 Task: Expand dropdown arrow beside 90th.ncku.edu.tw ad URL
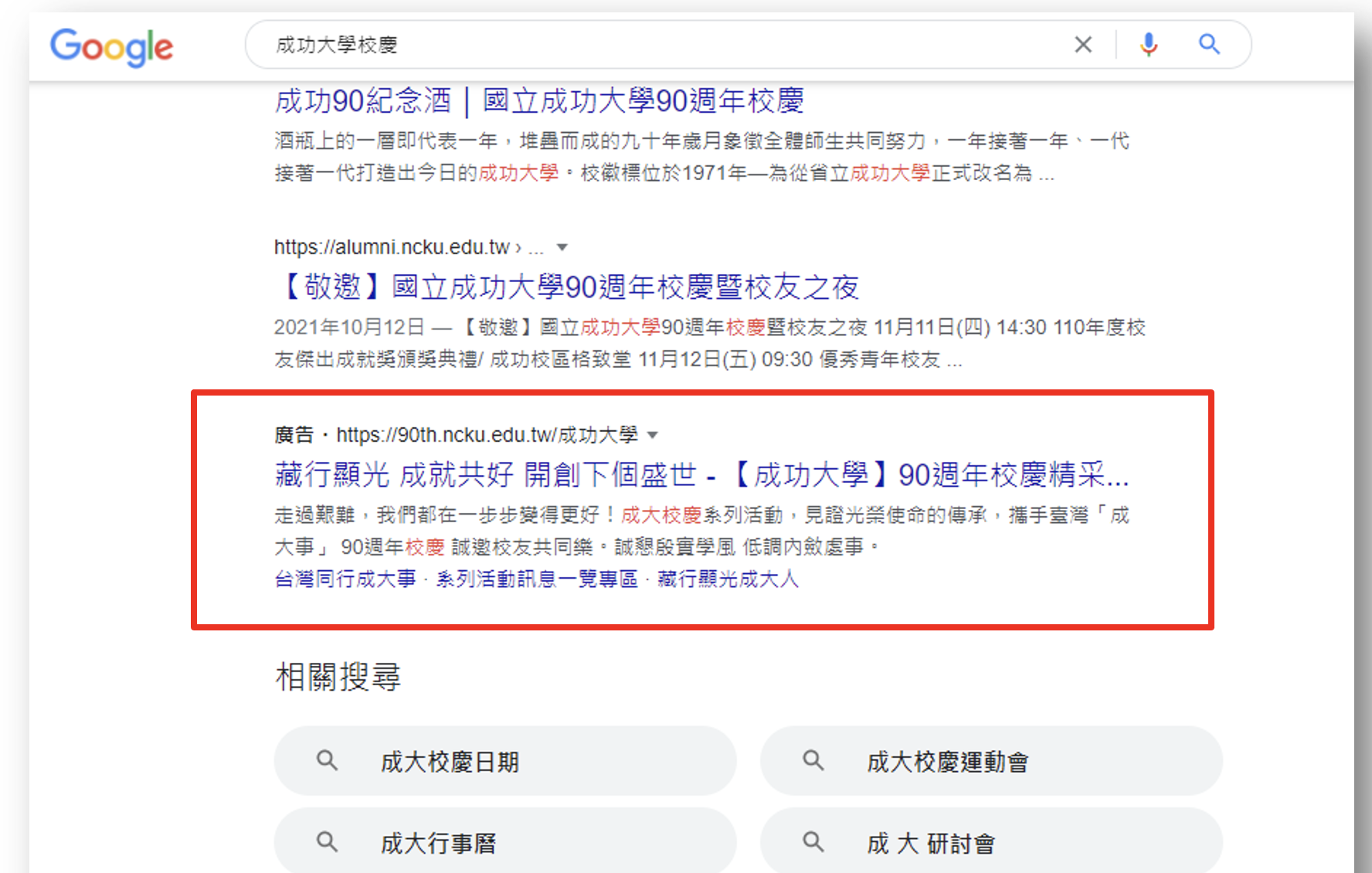[653, 435]
